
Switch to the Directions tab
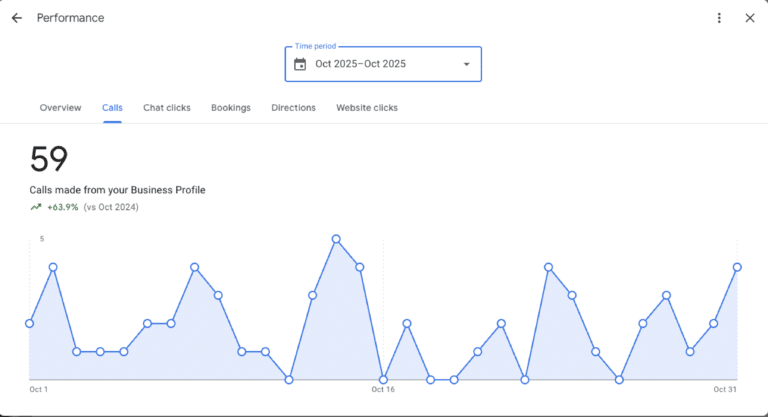click(x=293, y=108)
